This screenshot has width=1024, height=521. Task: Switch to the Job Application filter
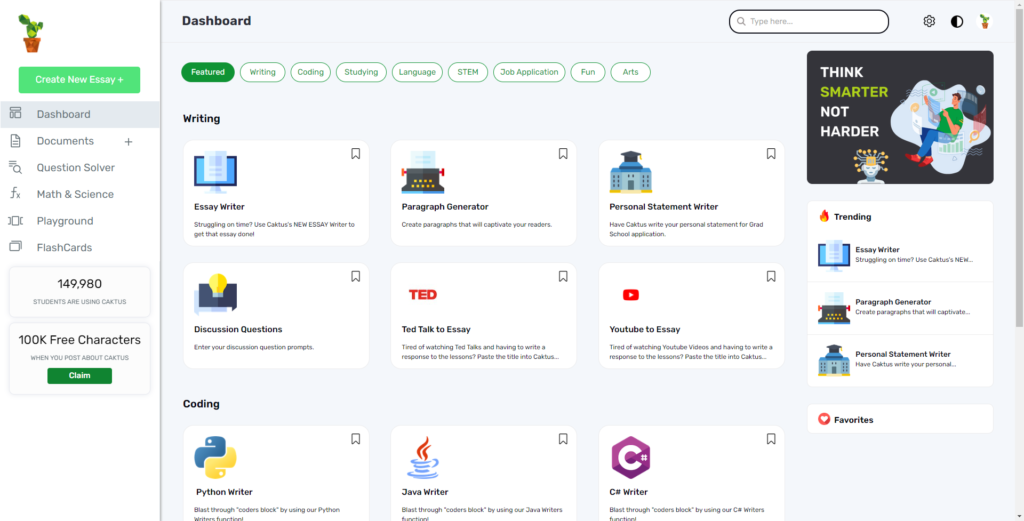[x=529, y=72]
